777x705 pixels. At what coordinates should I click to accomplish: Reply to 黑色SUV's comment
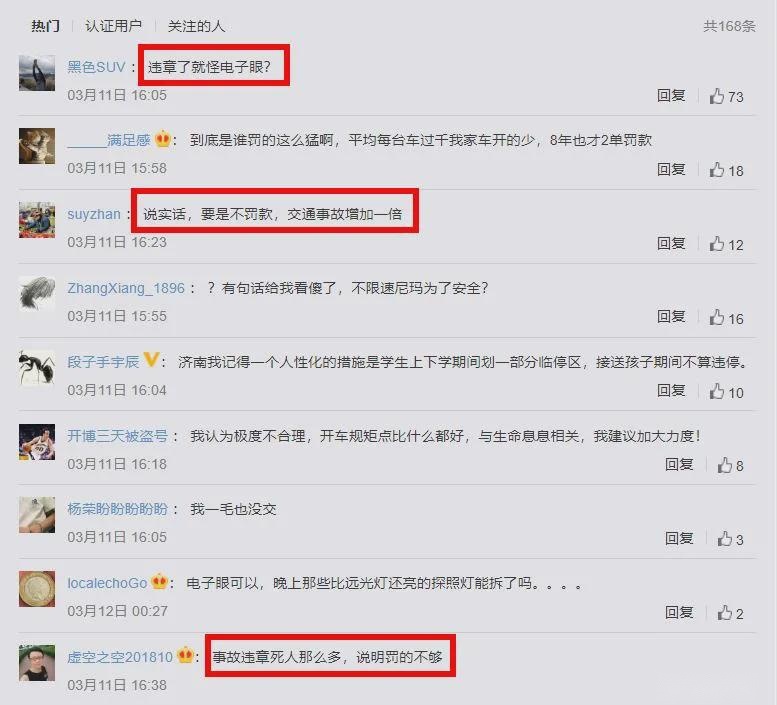671,95
